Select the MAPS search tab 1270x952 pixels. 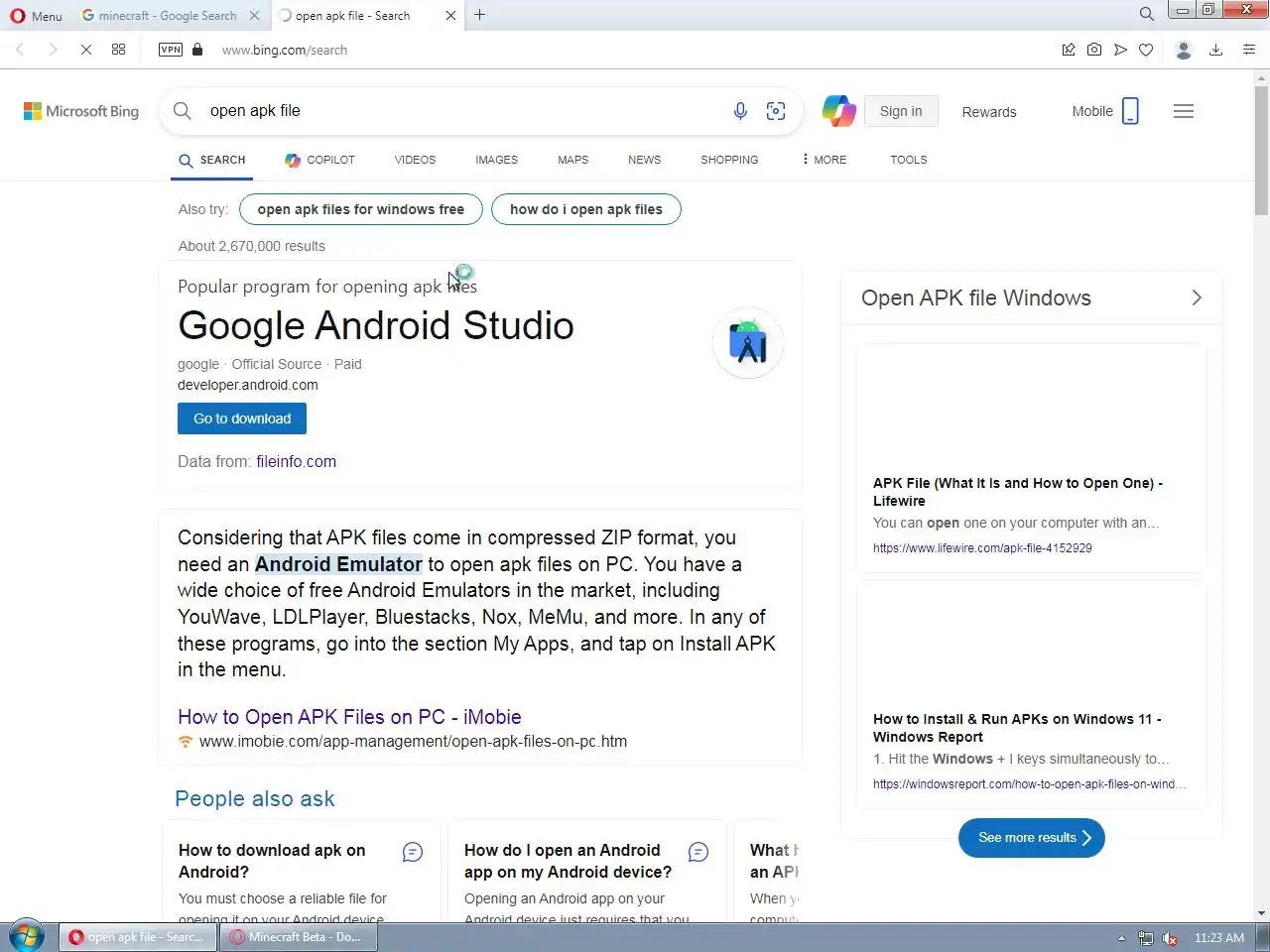tap(572, 160)
